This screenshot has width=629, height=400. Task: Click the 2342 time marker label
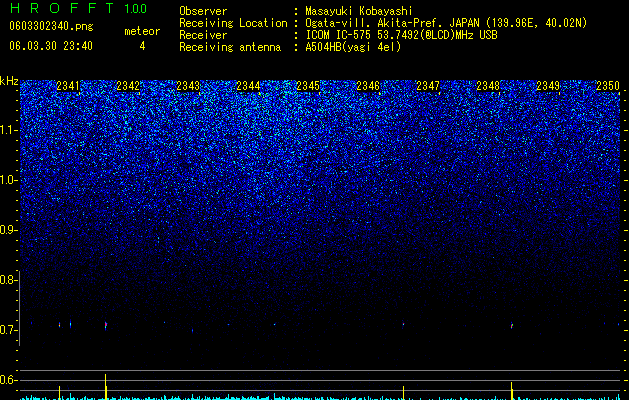click(128, 86)
